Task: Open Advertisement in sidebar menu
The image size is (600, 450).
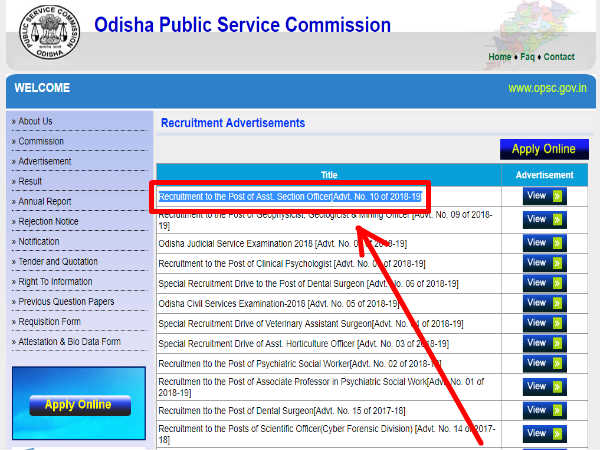Action: click(45, 161)
